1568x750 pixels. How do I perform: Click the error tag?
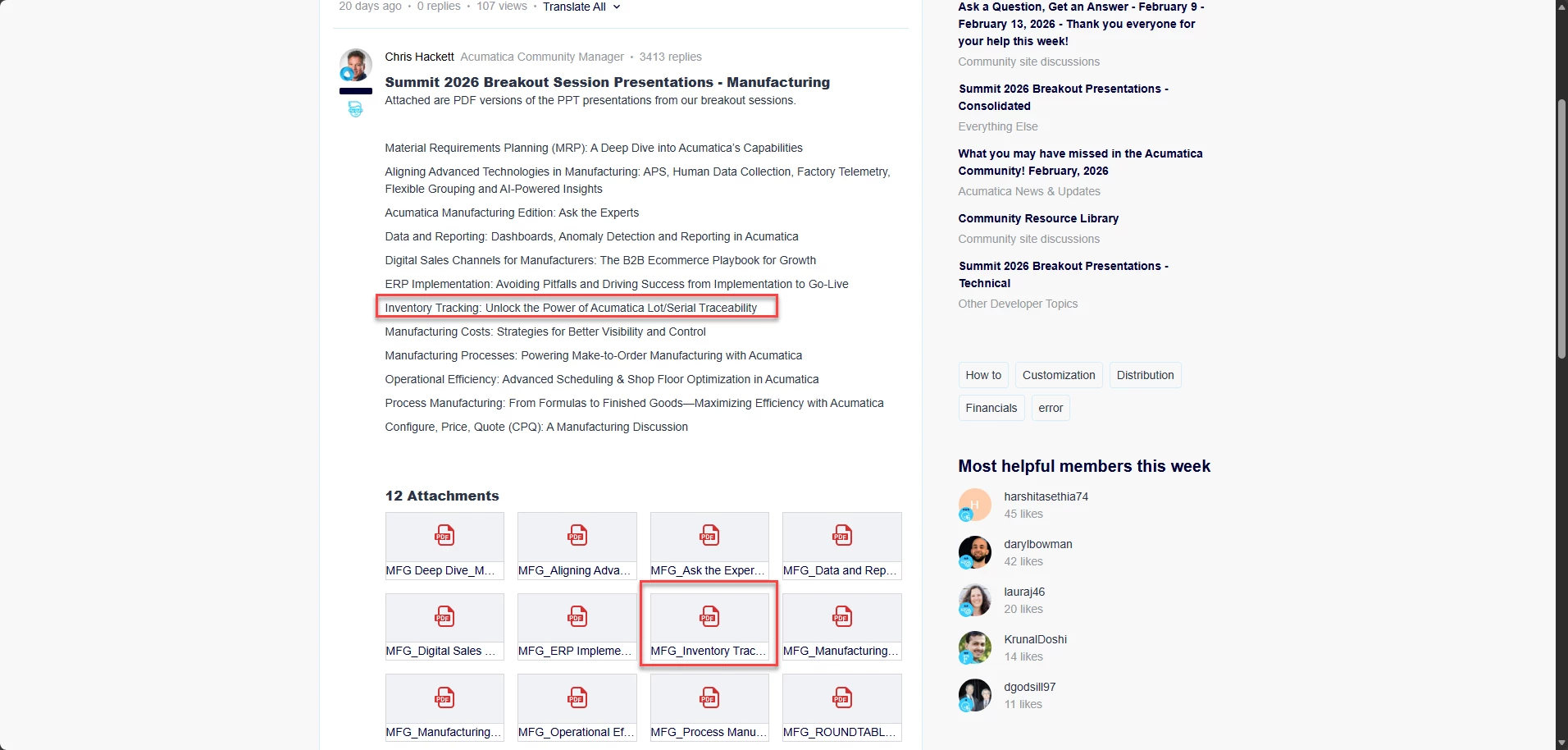pyautogui.click(x=1051, y=408)
